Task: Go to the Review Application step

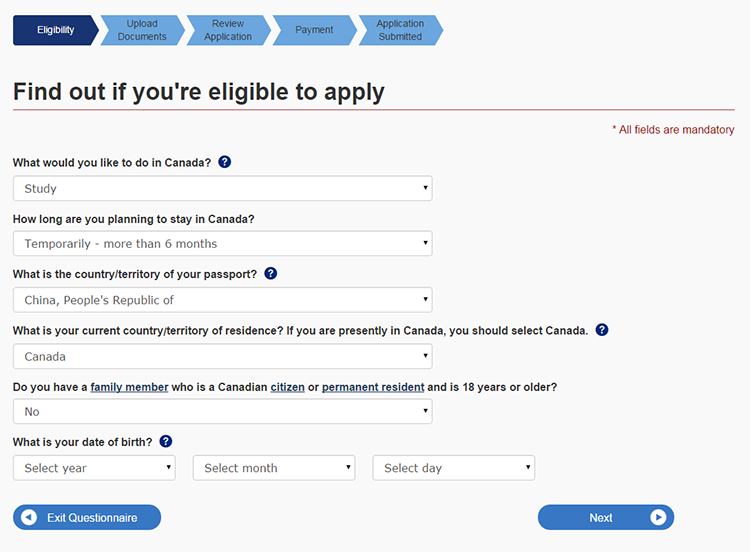Action: [228, 30]
